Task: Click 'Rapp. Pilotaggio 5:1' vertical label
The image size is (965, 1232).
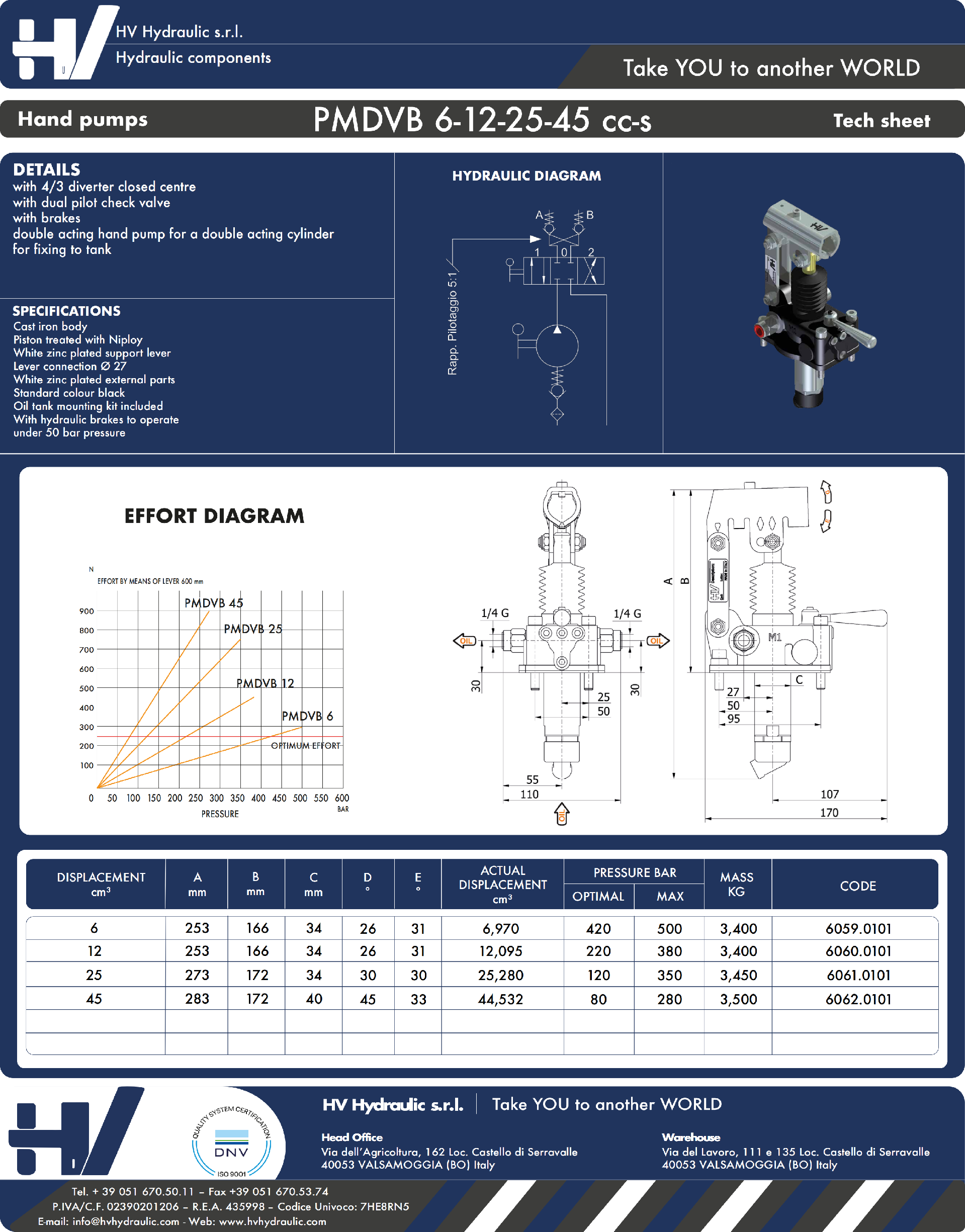Action: [x=452, y=323]
